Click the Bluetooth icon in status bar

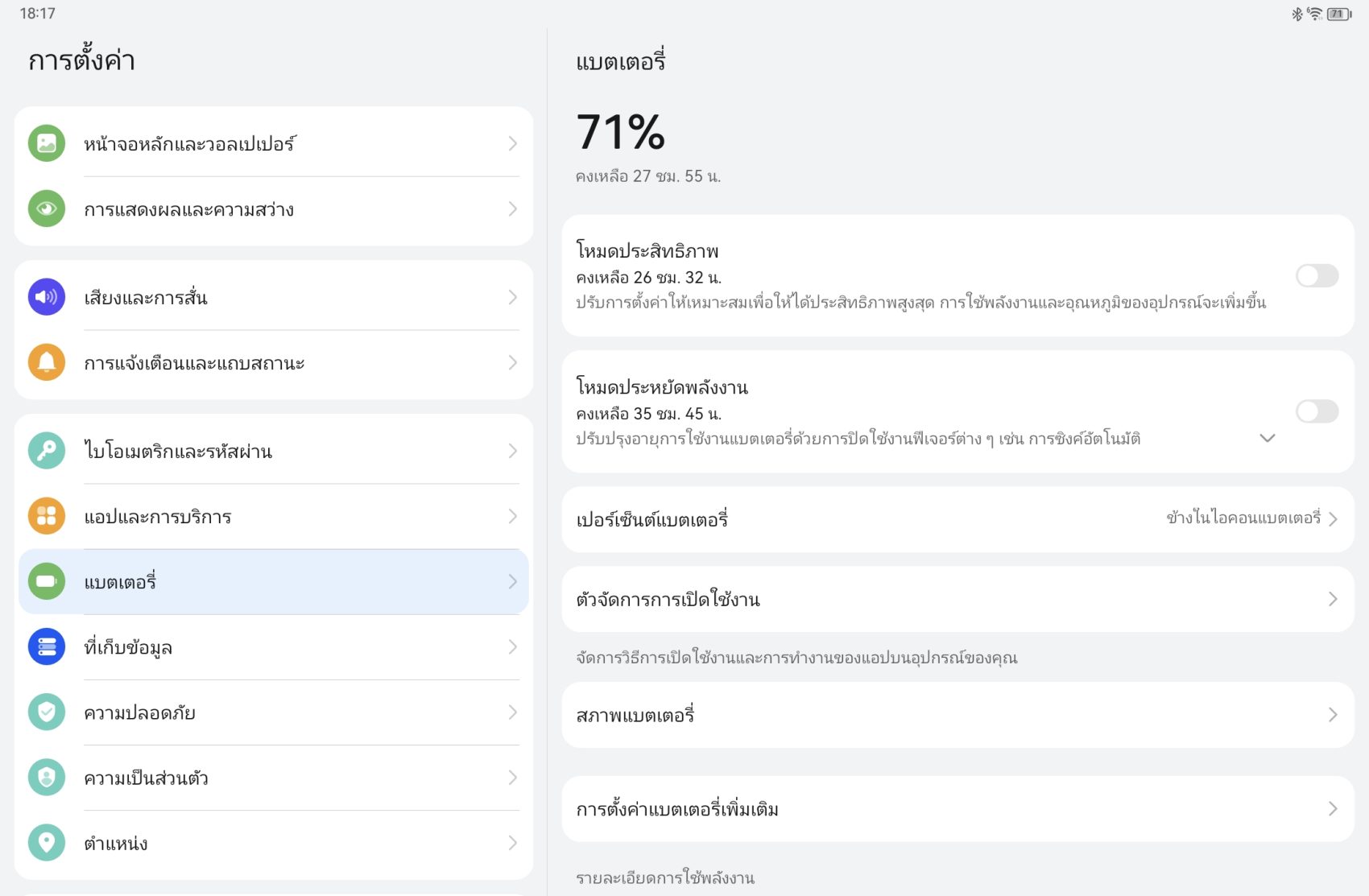(x=1297, y=14)
